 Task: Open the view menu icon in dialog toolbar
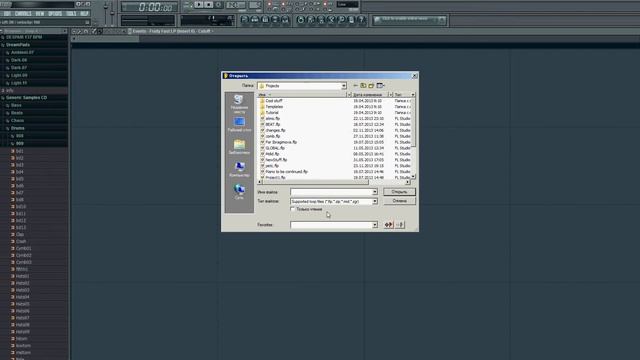pyautogui.click(x=380, y=86)
